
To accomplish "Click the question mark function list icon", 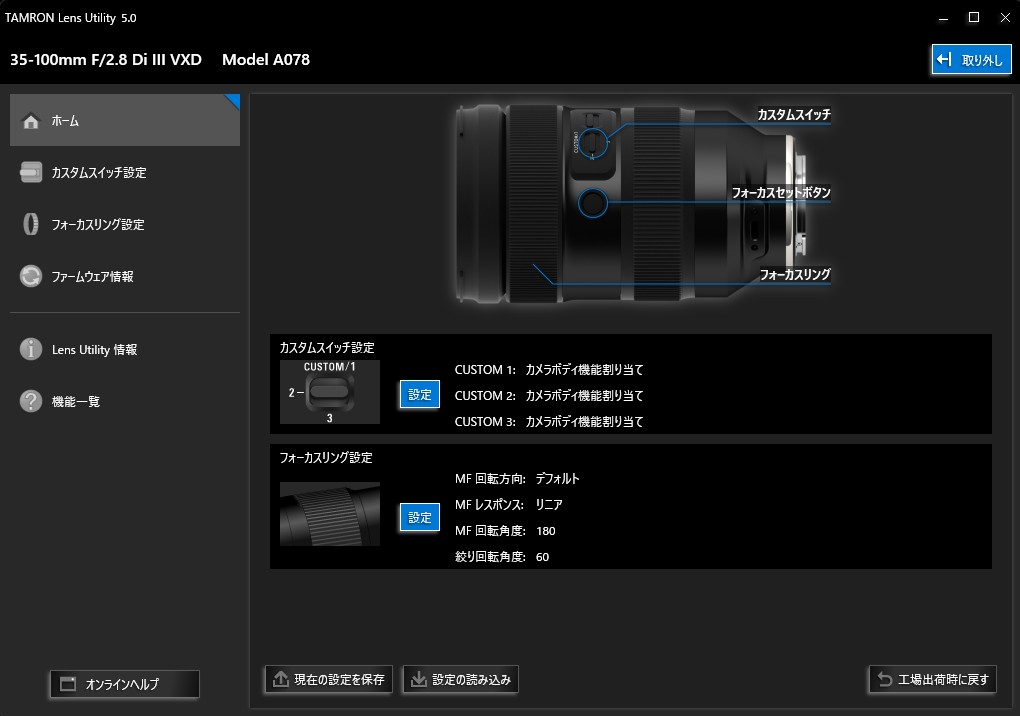I will (31, 402).
